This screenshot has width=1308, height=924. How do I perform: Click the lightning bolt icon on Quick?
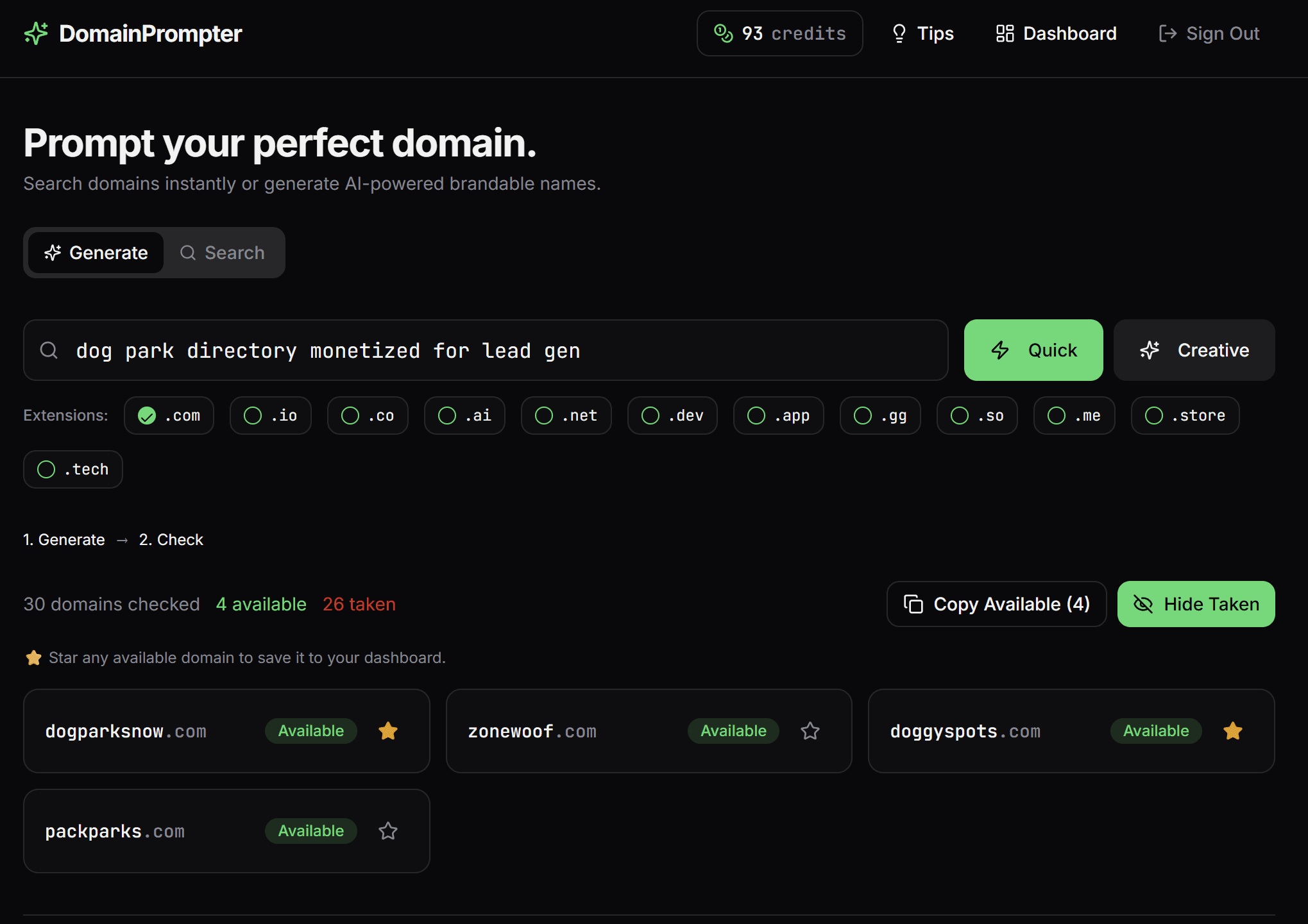pos(1001,350)
